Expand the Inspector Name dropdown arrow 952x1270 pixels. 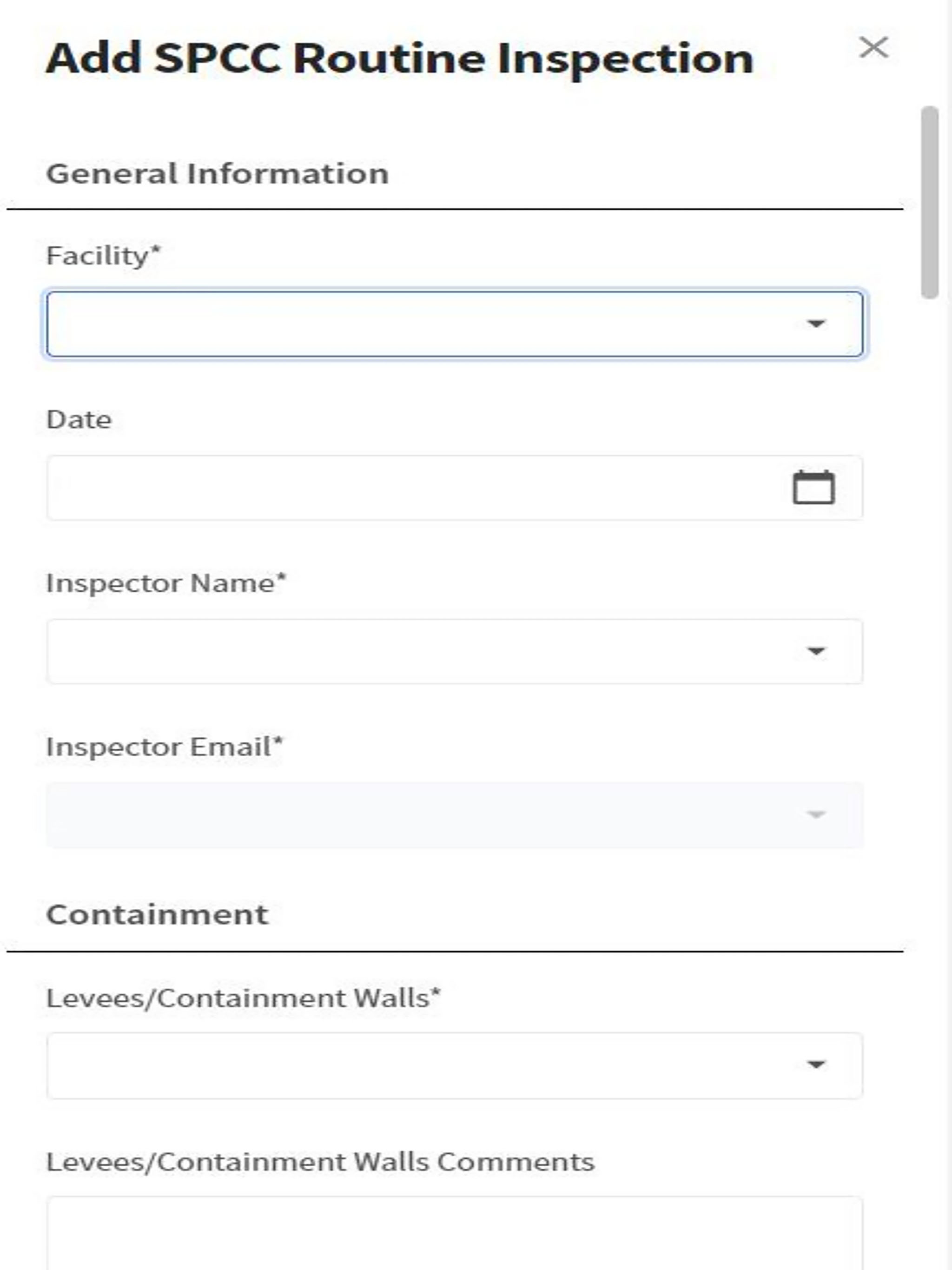[816, 651]
